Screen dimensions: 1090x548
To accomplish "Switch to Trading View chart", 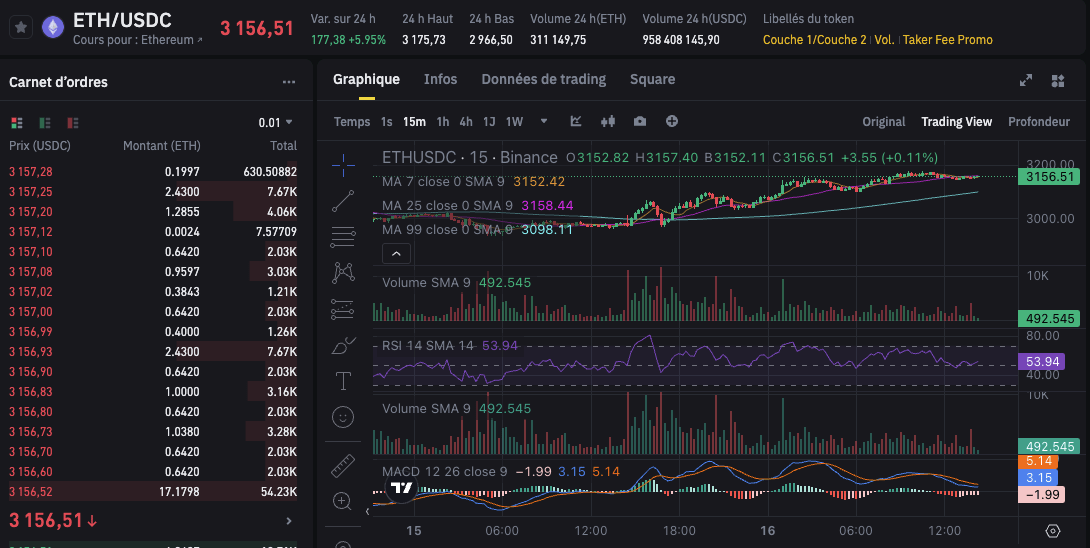I will pos(957,122).
